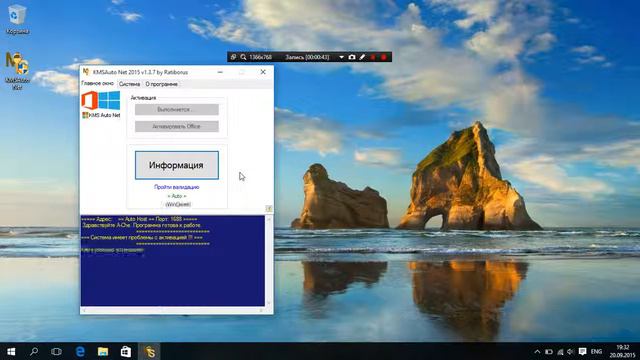Minimize the KMSAuto Net window
640x360 pixels.
(220, 72)
